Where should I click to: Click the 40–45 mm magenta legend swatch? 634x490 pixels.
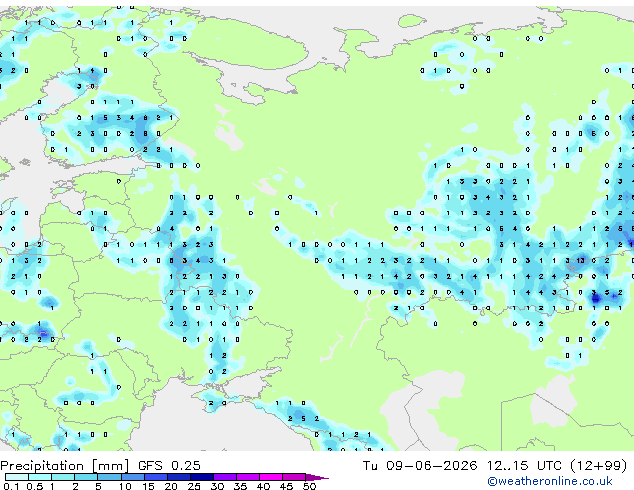(271, 477)
